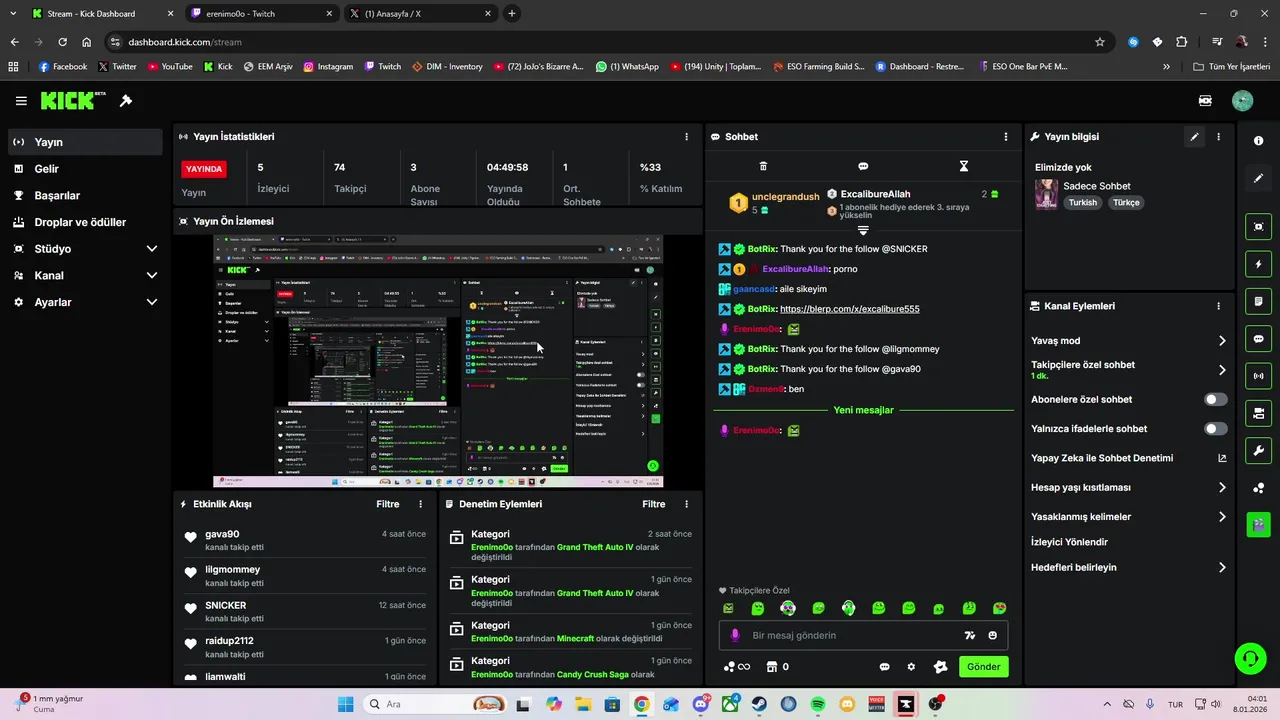Open Hedefleri belirleyin arrow
Image resolution: width=1280 pixels, height=720 pixels.
1222,568
